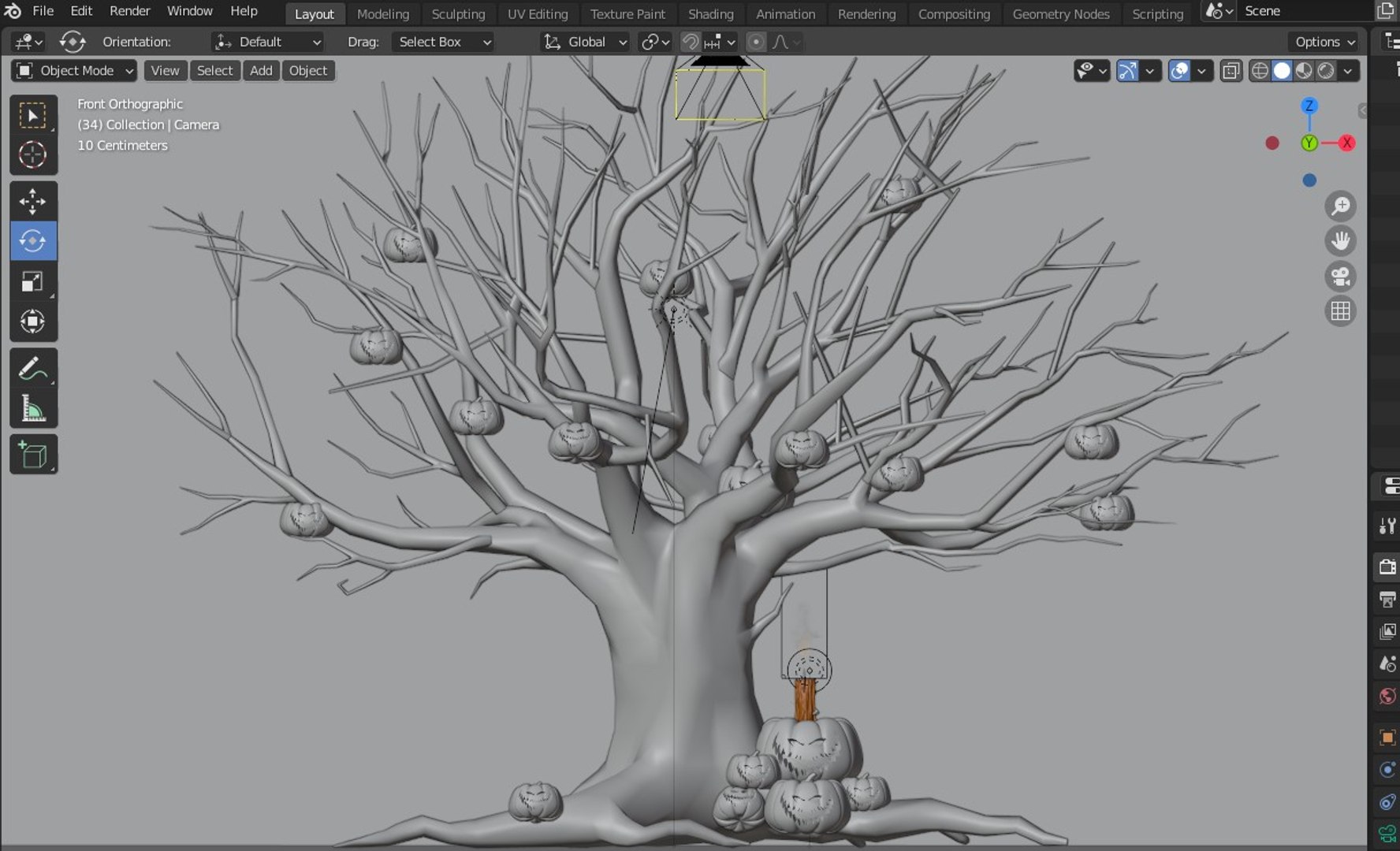Open the Object Constraints properties tab

[x=1388, y=802]
